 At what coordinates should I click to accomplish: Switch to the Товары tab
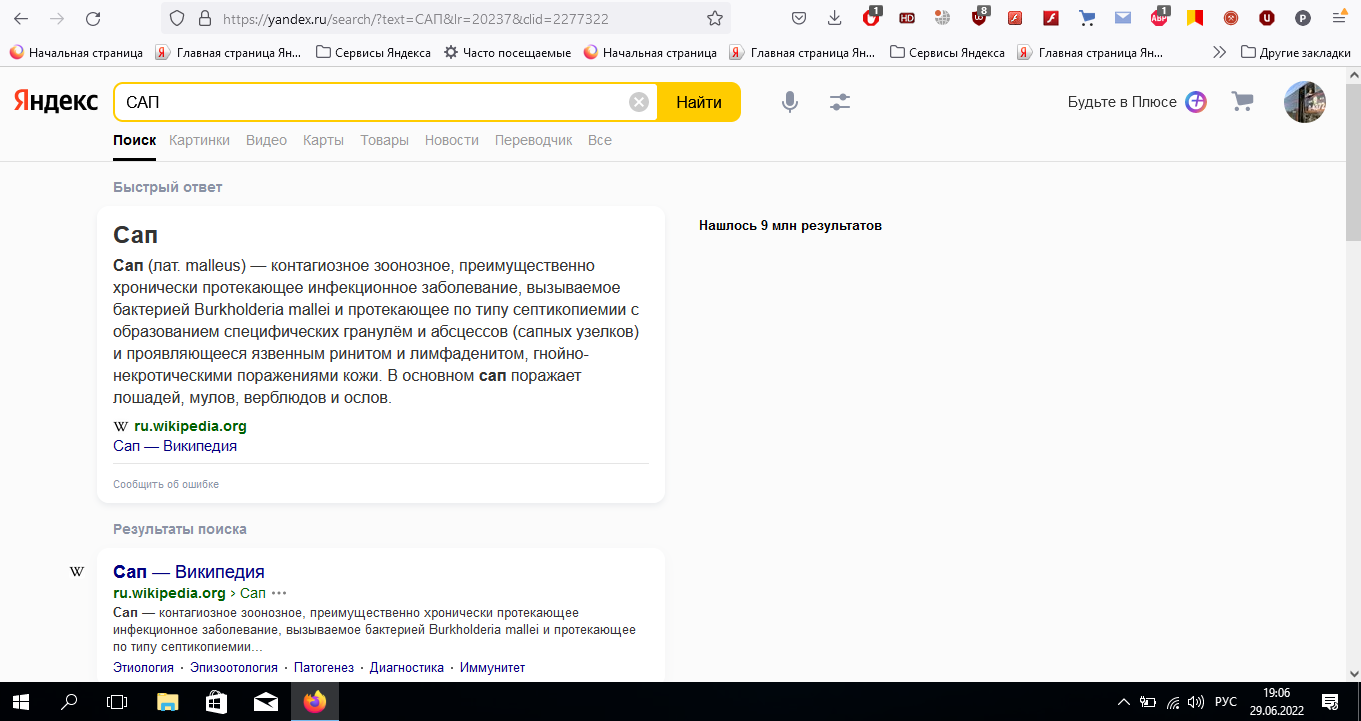click(x=384, y=140)
